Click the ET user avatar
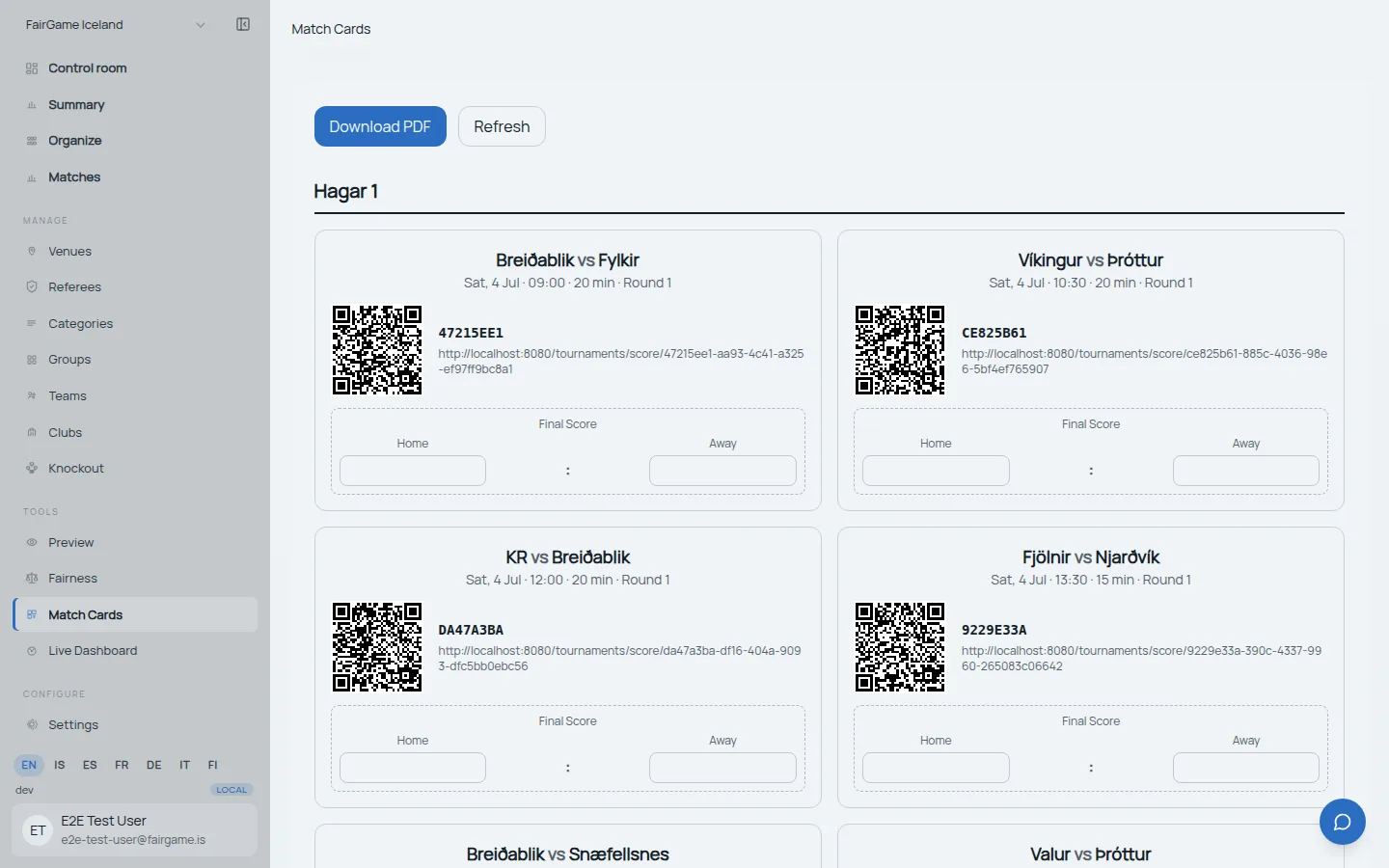 (38, 830)
